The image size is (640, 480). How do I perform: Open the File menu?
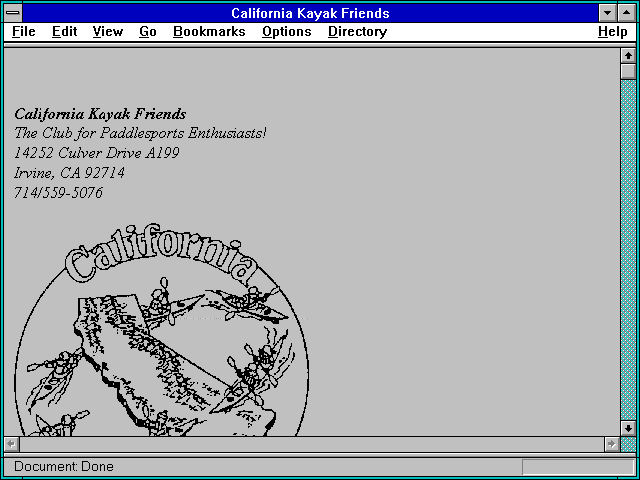coord(24,32)
